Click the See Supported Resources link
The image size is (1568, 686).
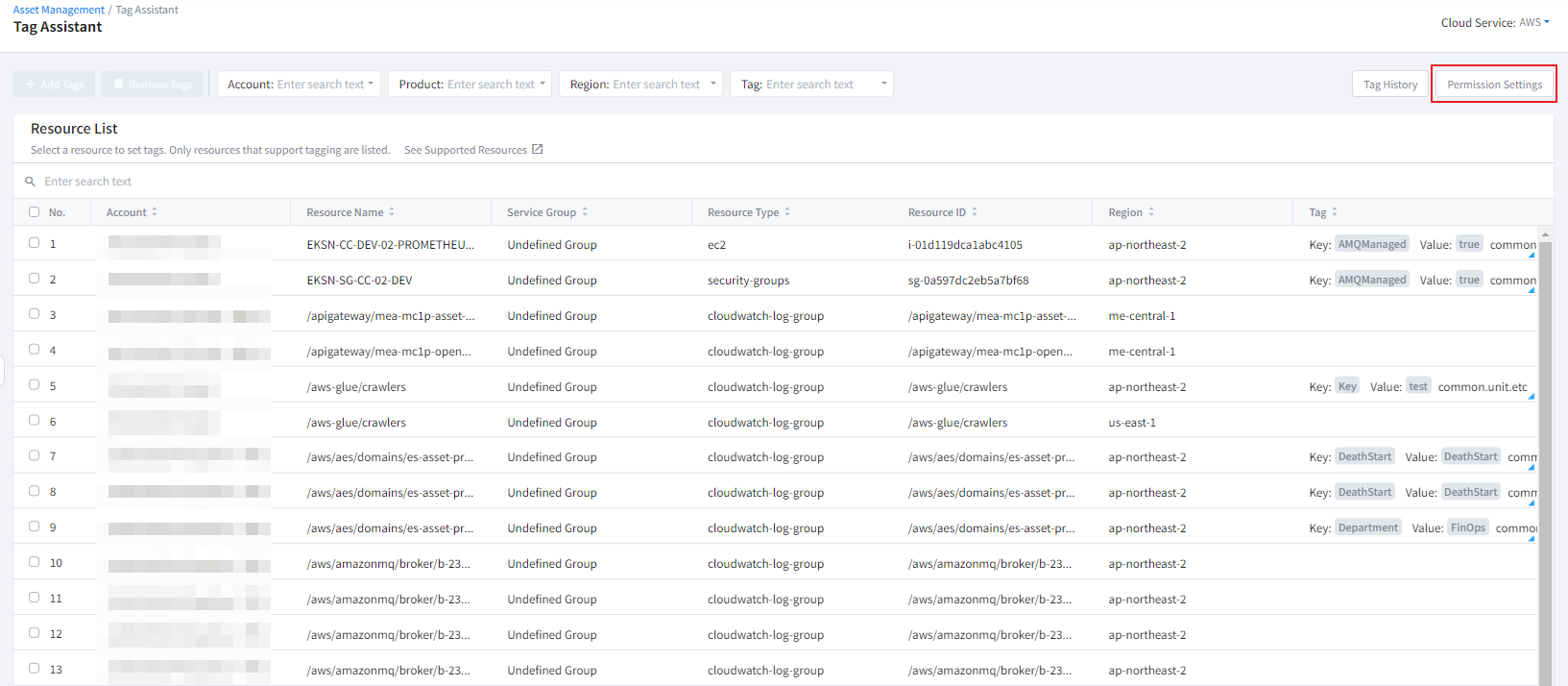[466, 150]
